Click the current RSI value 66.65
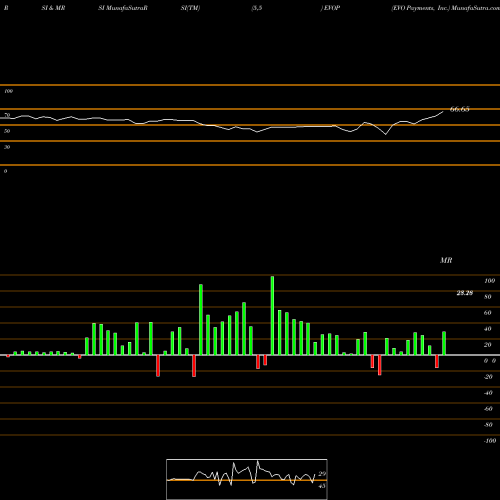The image size is (500, 500). tap(460, 109)
